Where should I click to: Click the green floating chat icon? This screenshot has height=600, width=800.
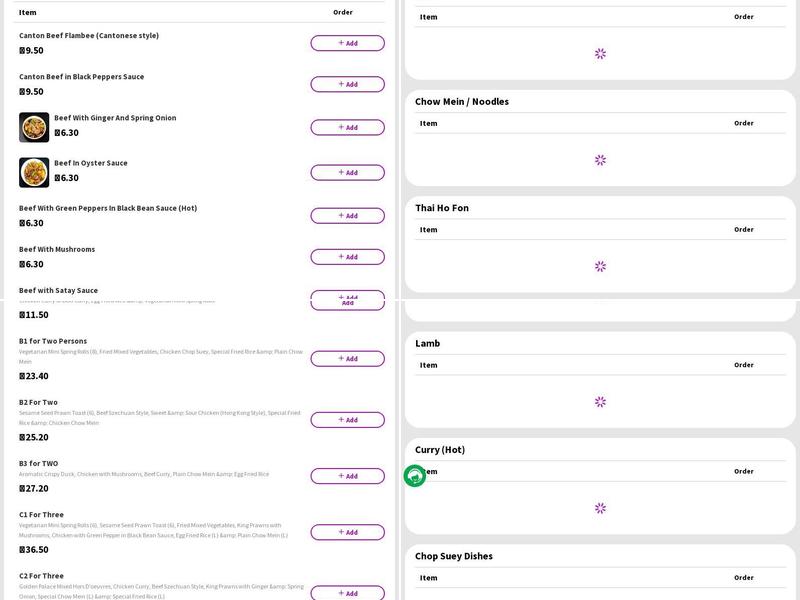pos(415,476)
